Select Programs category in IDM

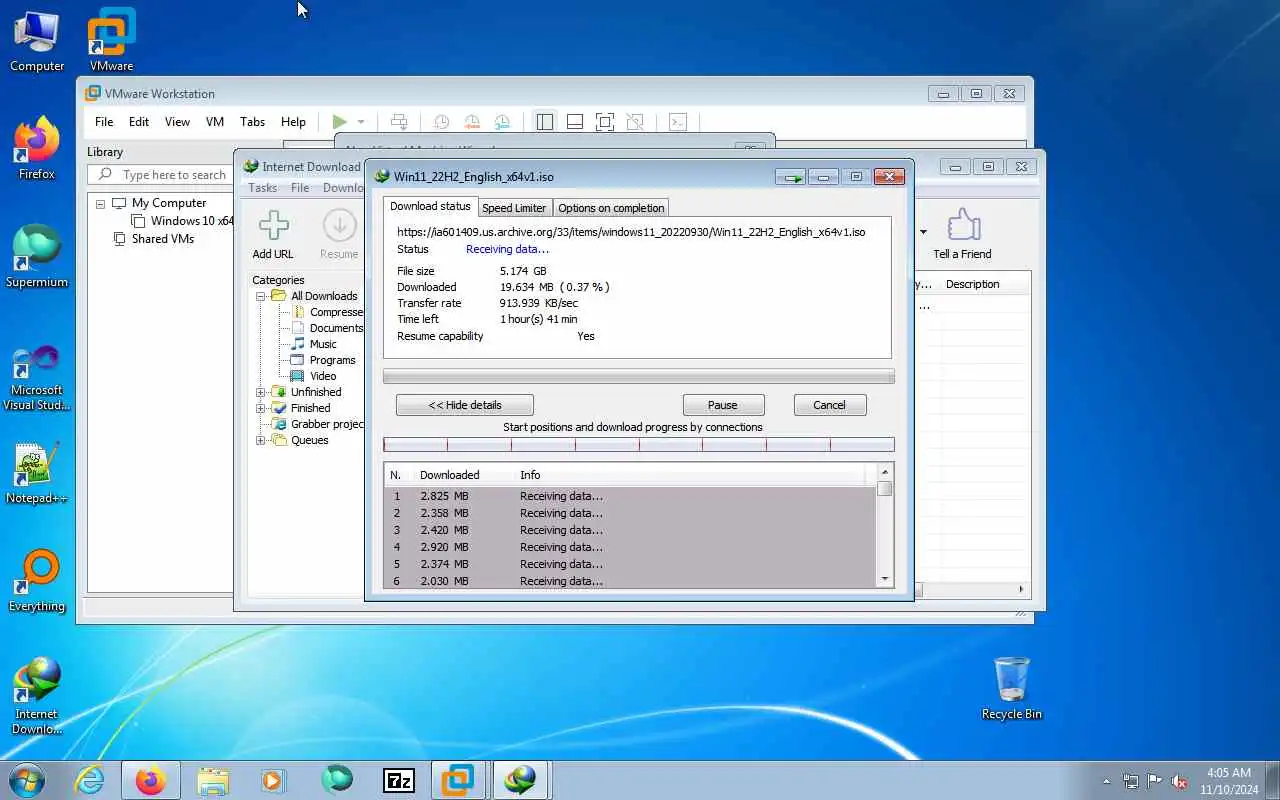pos(323,360)
